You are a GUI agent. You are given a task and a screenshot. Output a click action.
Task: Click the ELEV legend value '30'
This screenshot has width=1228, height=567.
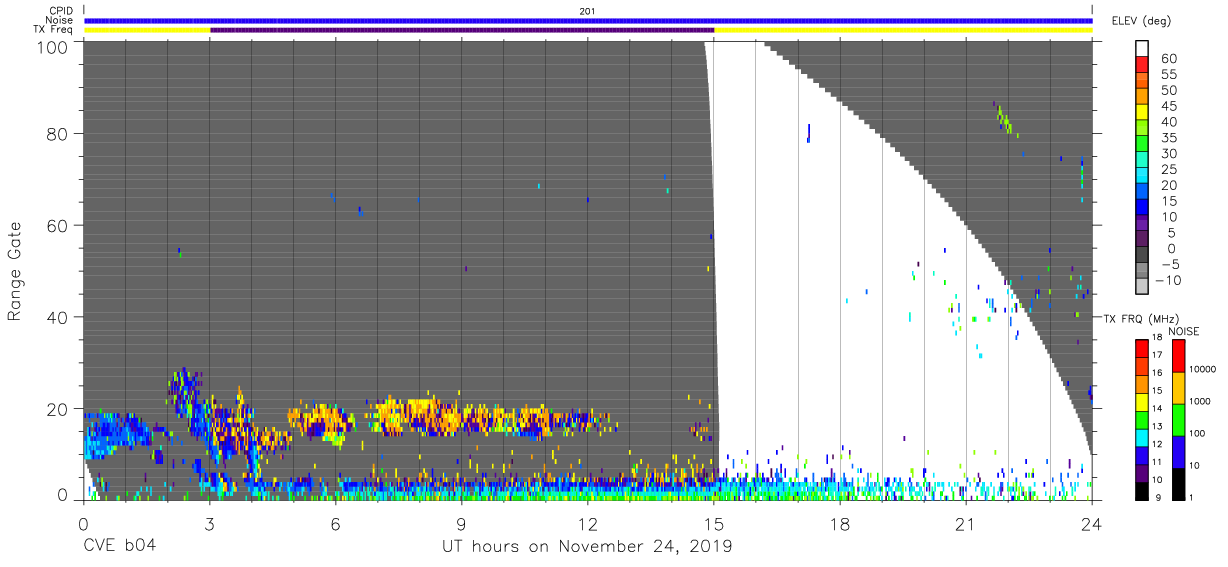(x=1169, y=153)
